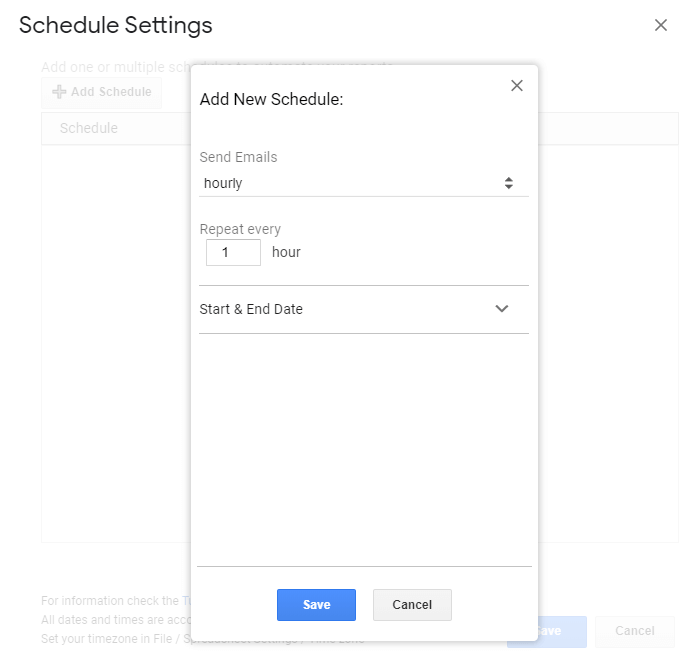The width and height of the screenshot is (698, 663).
Task: Click the plus icon beside Add Schedule
Action: click(59, 92)
